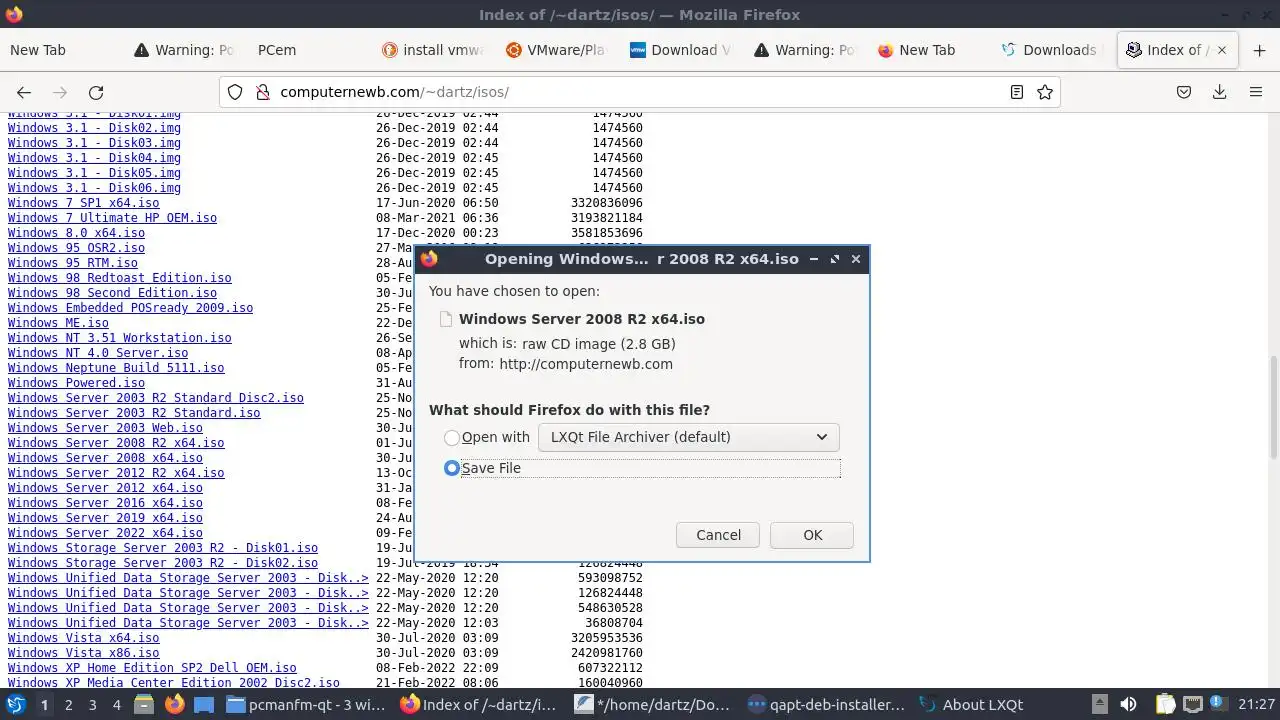Viewport: 1280px width, 720px height.
Task: Open Windows NT 4.0 Server.iso link
Action: pyautogui.click(x=98, y=353)
